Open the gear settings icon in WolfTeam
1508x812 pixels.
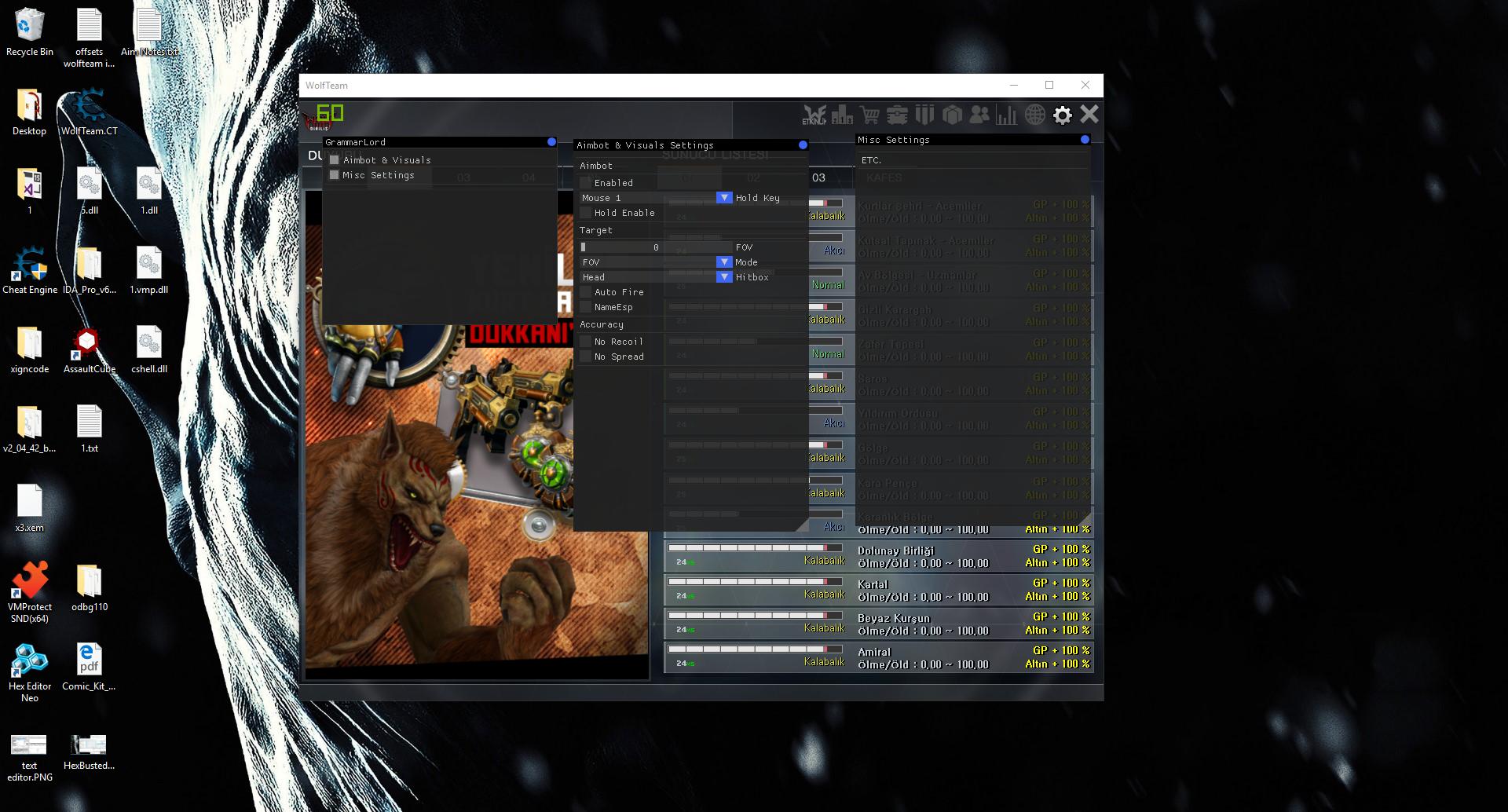coord(1063,115)
